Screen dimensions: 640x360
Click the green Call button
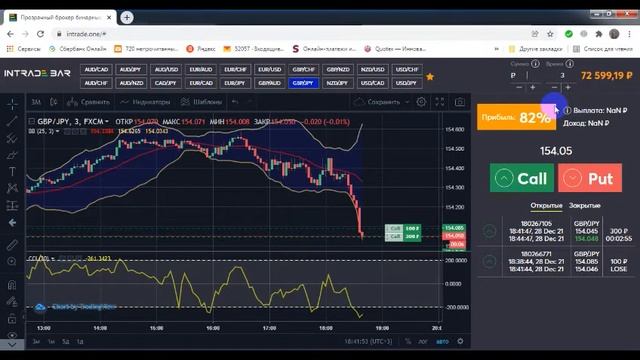point(522,178)
